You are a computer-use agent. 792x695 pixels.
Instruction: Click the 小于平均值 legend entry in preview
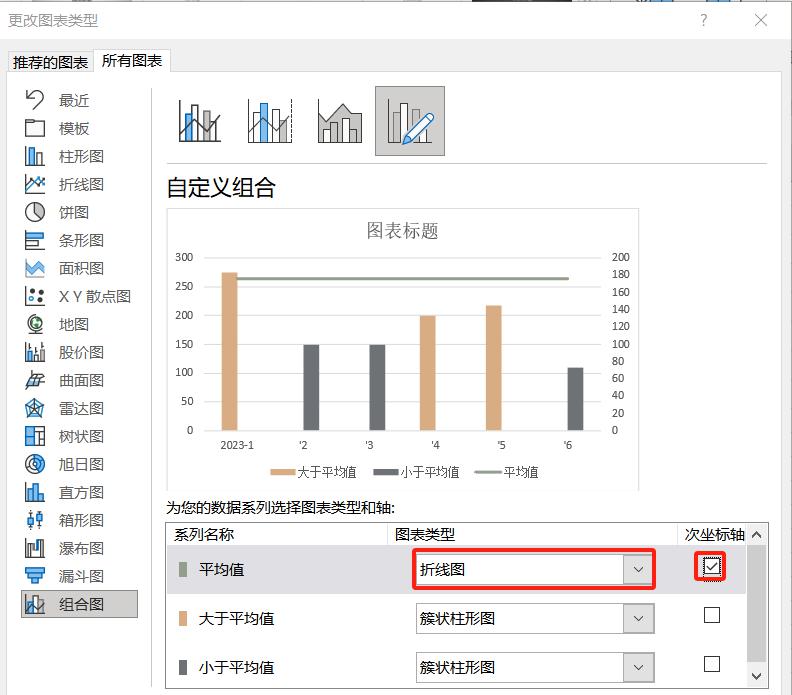click(x=416, y=472)
